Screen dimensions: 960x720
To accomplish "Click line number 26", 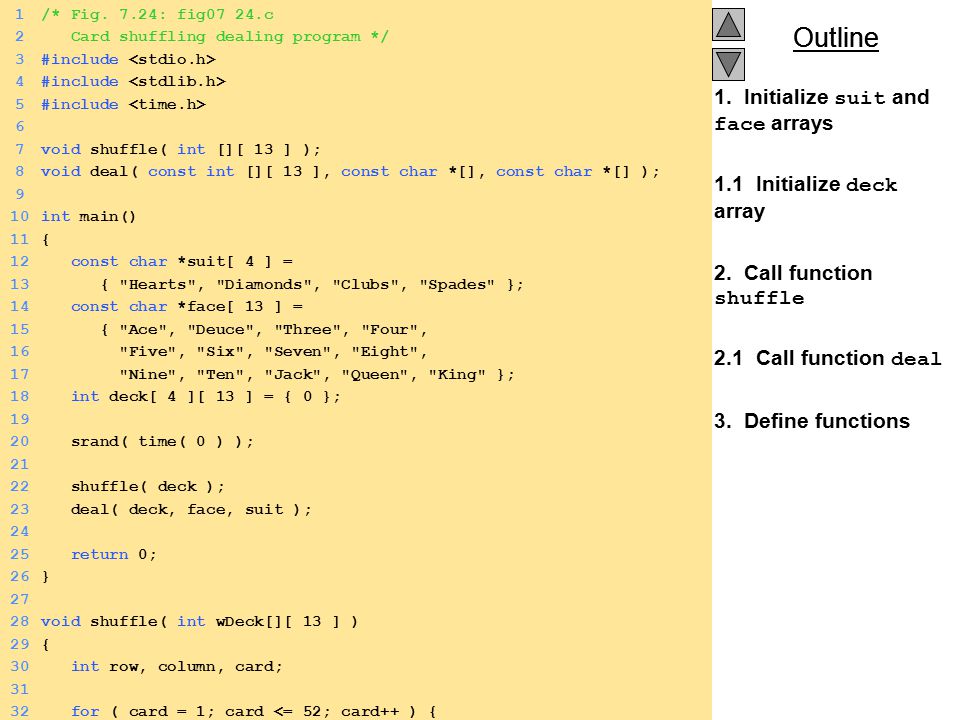I will click(20, 577).
